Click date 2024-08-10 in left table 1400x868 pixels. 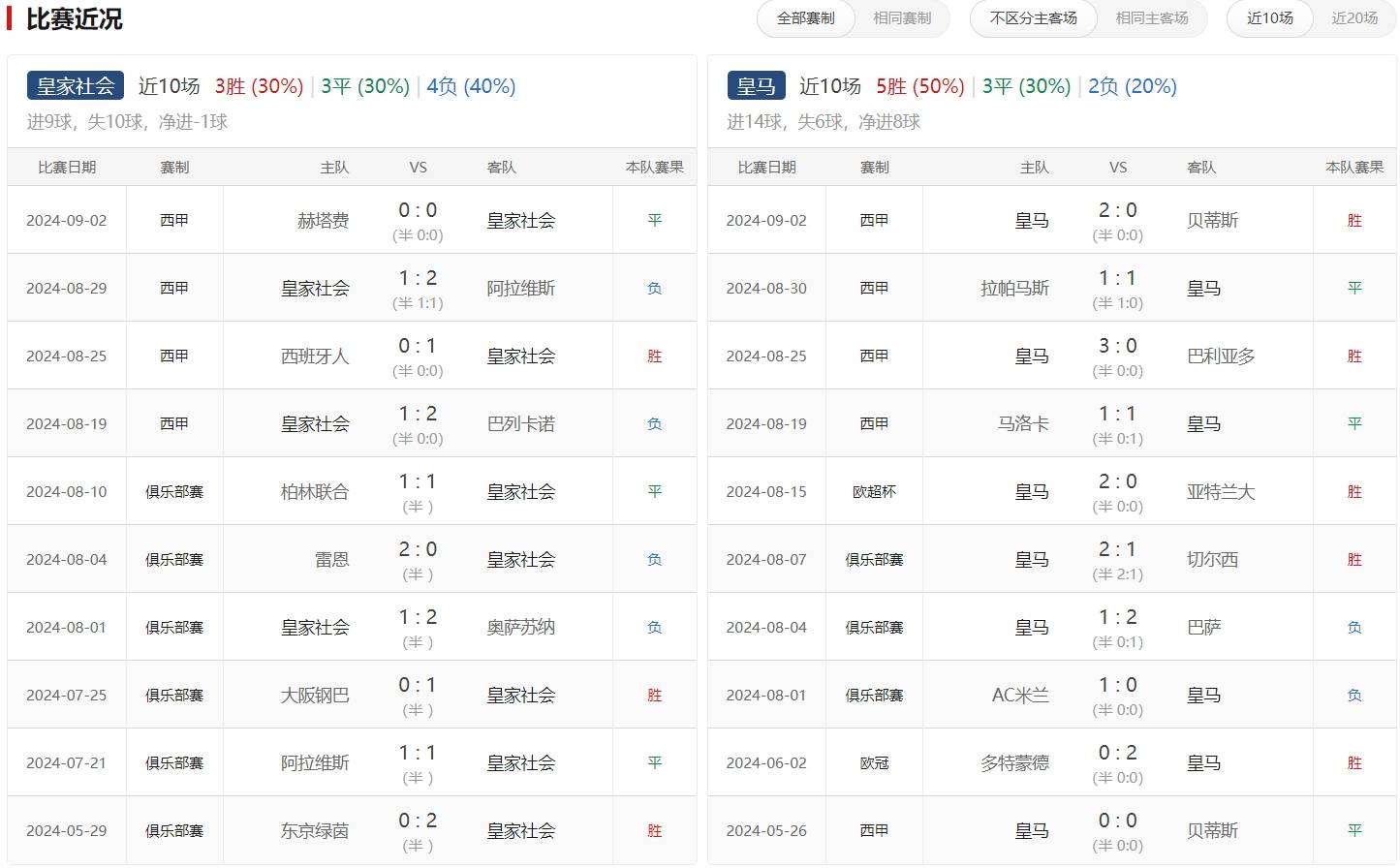pos(67,492)
